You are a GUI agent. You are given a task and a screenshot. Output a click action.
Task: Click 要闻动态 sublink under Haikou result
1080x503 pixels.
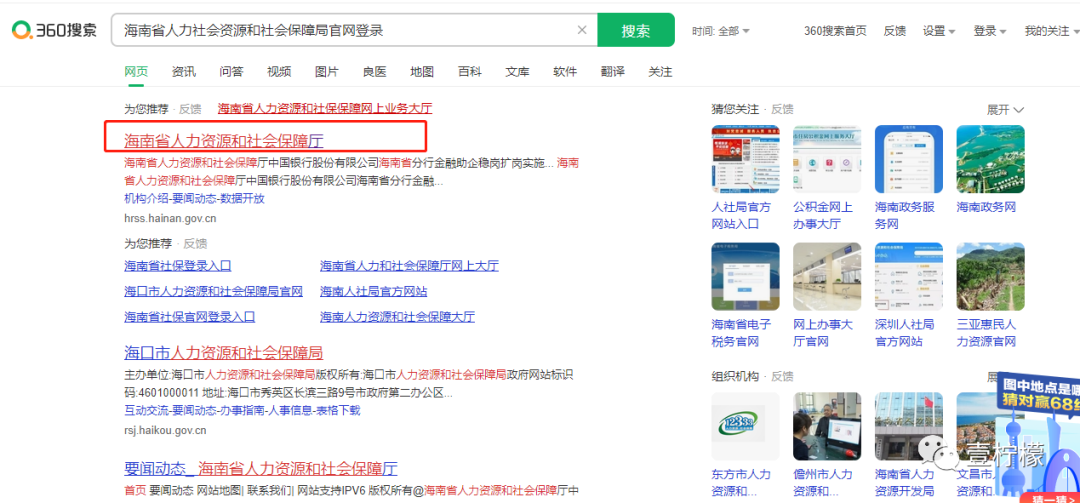coord(194,411)
